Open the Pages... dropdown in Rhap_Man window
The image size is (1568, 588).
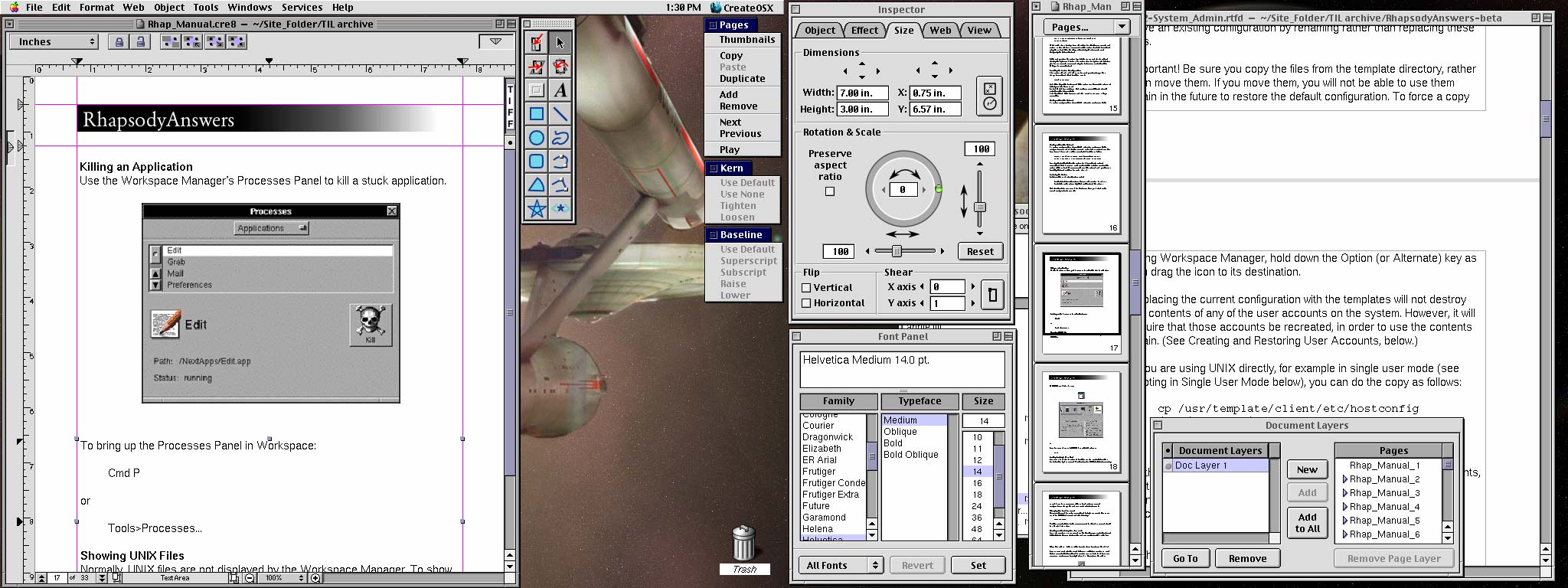(x=1086, y=27)
